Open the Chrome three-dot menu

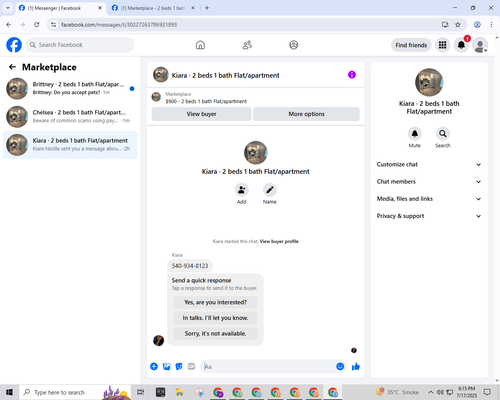[x=491, y=25]
